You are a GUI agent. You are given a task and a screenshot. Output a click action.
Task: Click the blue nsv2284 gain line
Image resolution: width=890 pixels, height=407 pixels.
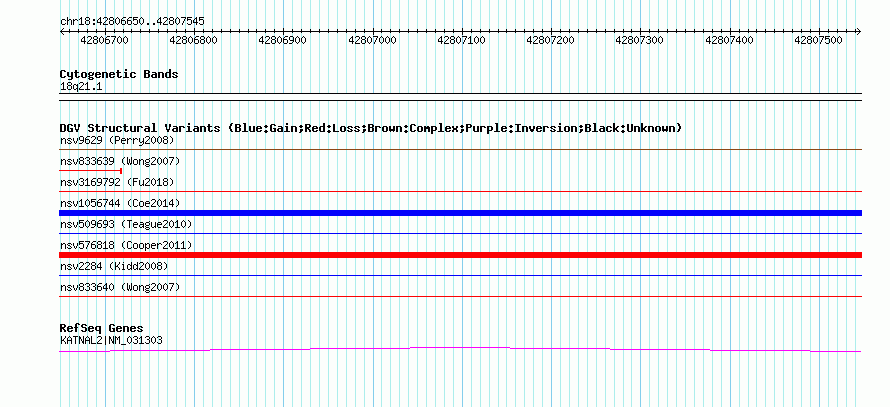[460, 275]
